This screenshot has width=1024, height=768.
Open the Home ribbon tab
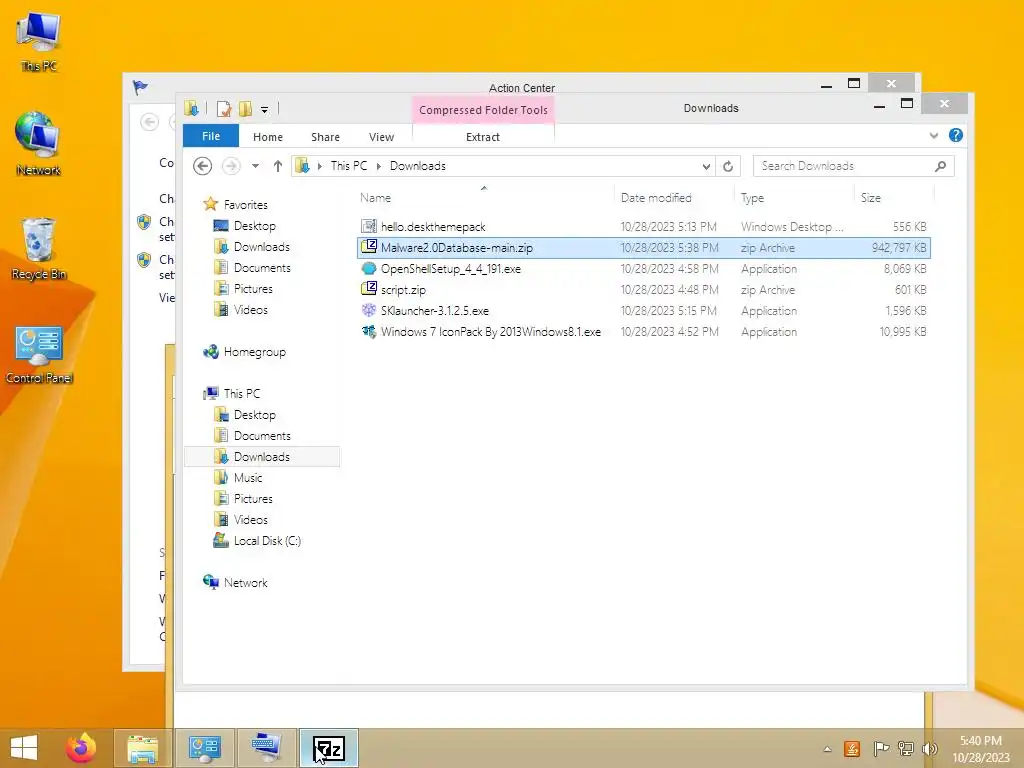click(x=268, y=136)
